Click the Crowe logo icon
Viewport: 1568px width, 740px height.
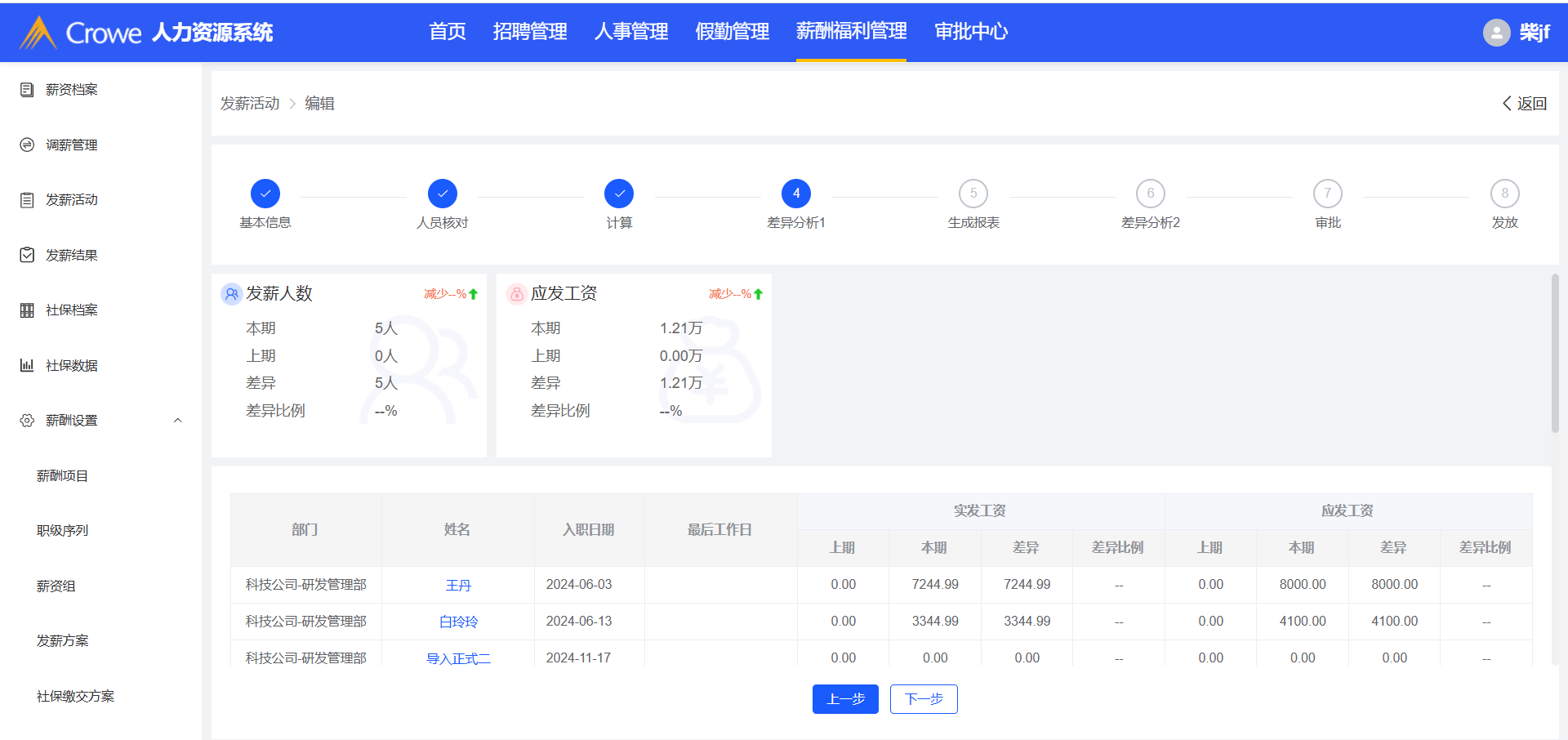38,33
